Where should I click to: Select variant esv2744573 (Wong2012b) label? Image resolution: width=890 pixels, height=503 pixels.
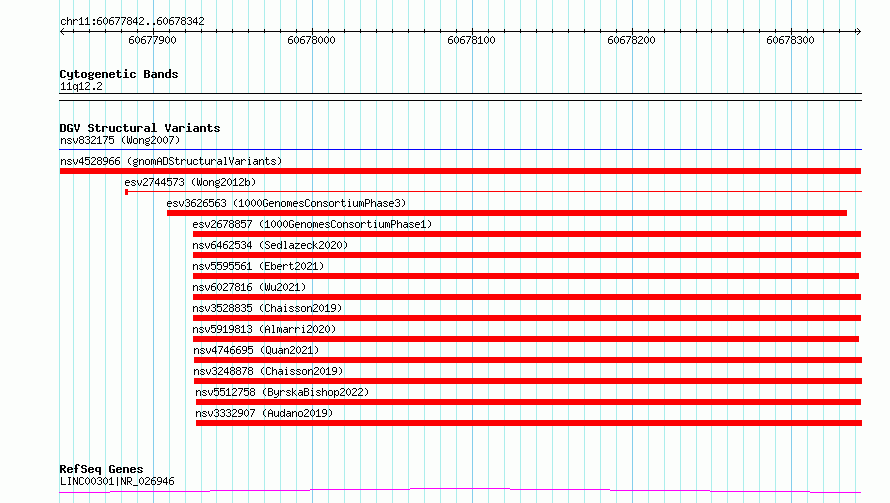click(190, 182)
